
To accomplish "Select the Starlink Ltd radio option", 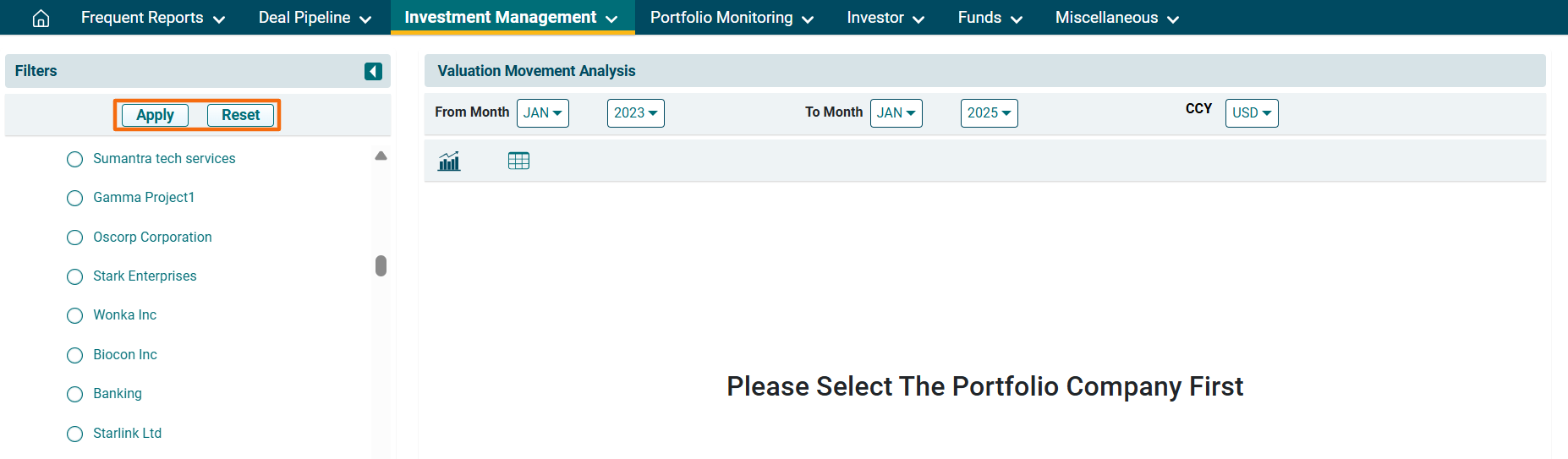I will click(x=75, y=434).
